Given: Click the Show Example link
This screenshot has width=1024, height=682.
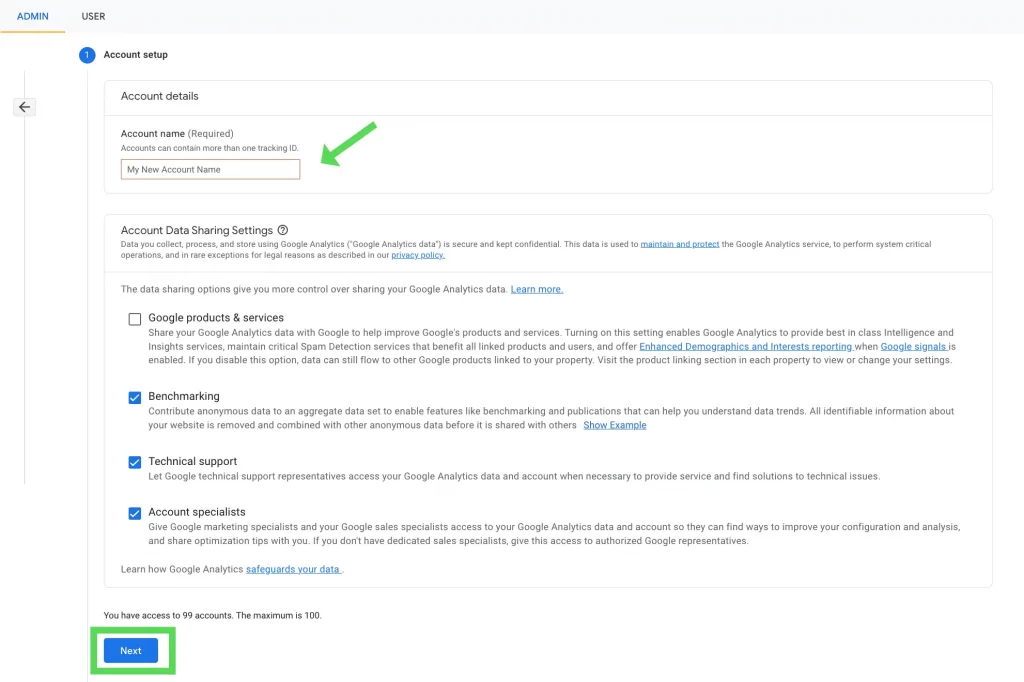Looking at the screenshot, I should [x=615, y=425].
